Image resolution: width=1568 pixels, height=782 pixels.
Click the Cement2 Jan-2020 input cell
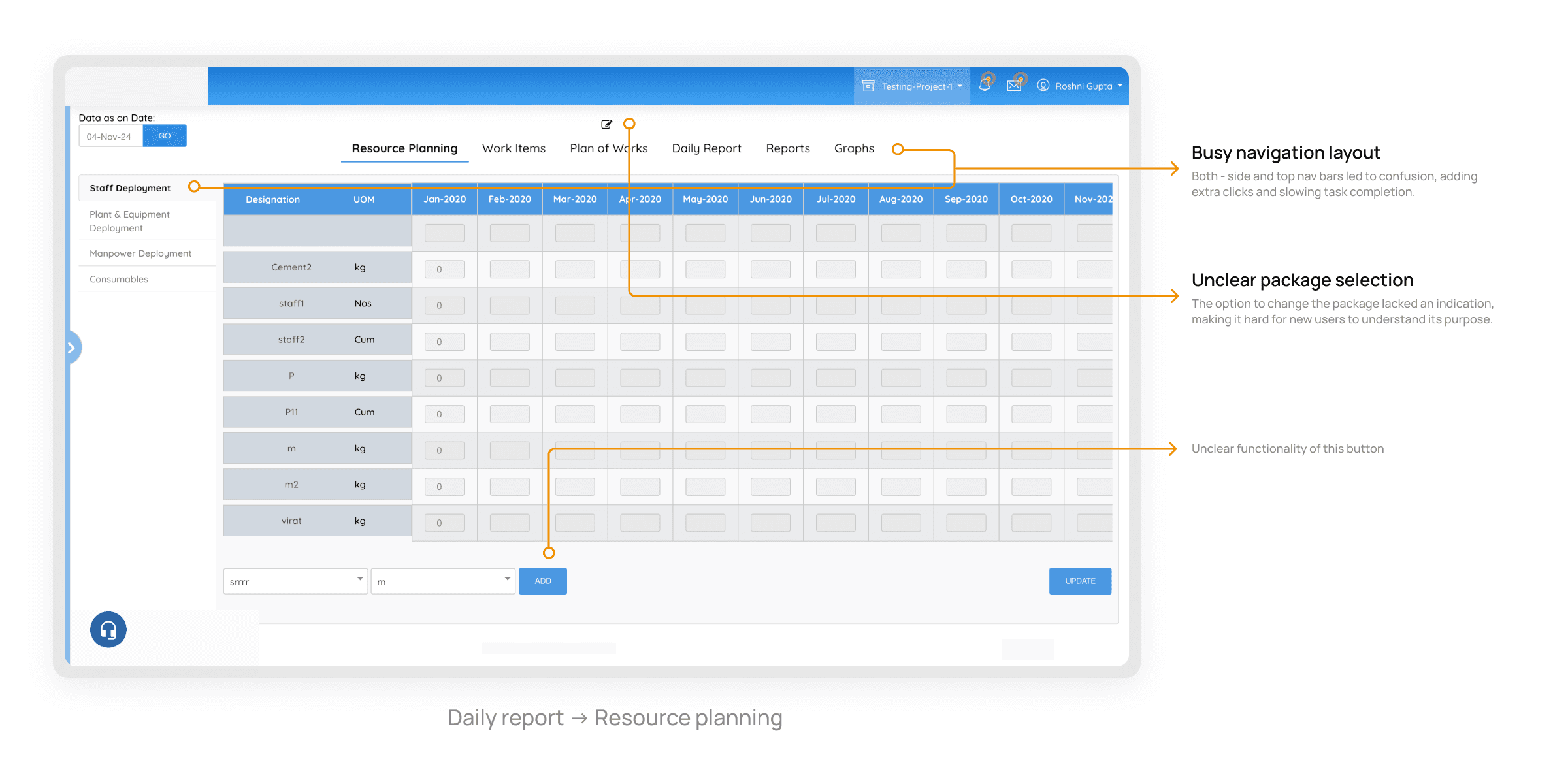[x=444, y=269]
